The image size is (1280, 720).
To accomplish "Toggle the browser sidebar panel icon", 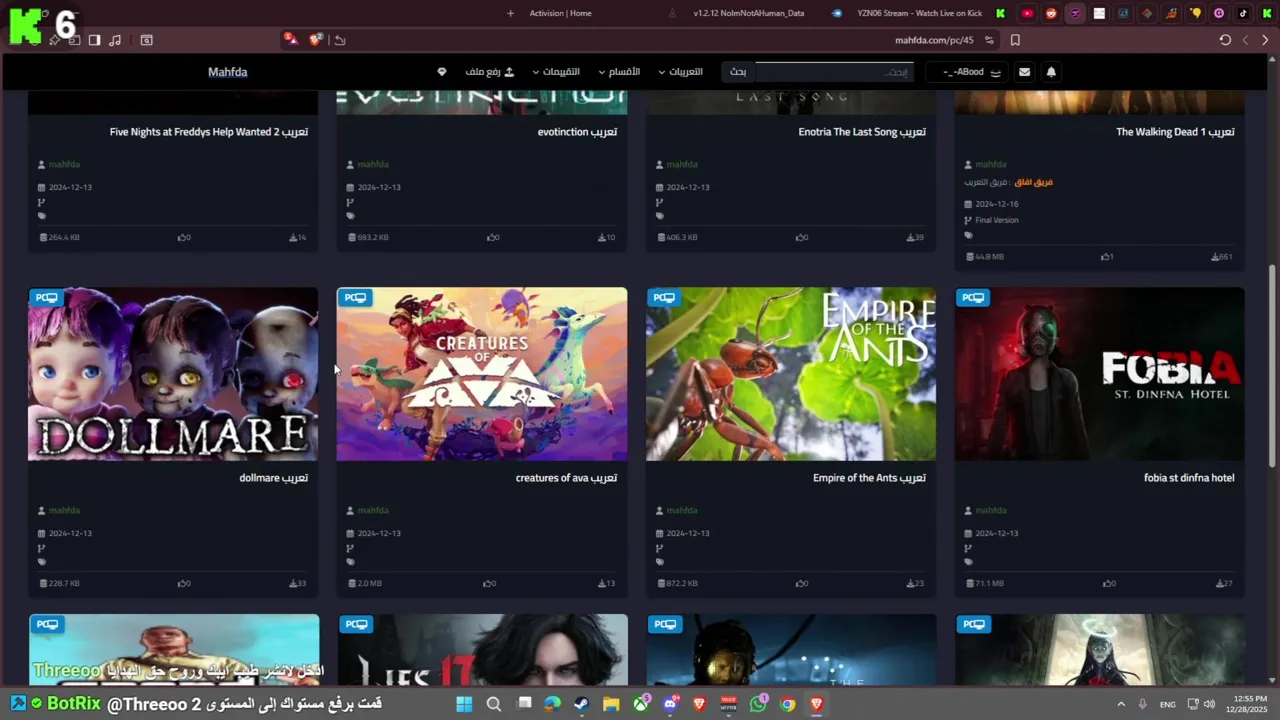I will [x=94, y=40].
